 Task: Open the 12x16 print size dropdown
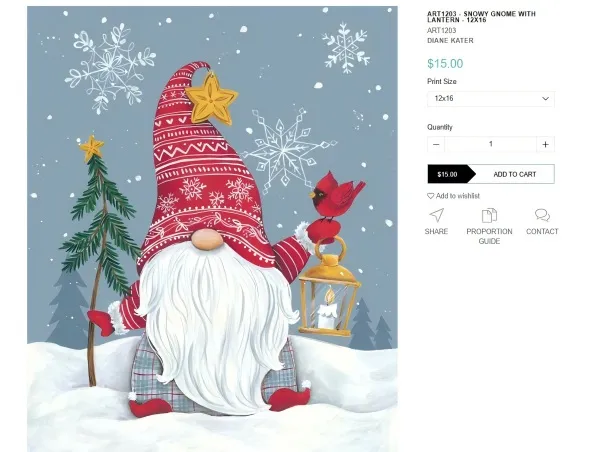(491, 99)
